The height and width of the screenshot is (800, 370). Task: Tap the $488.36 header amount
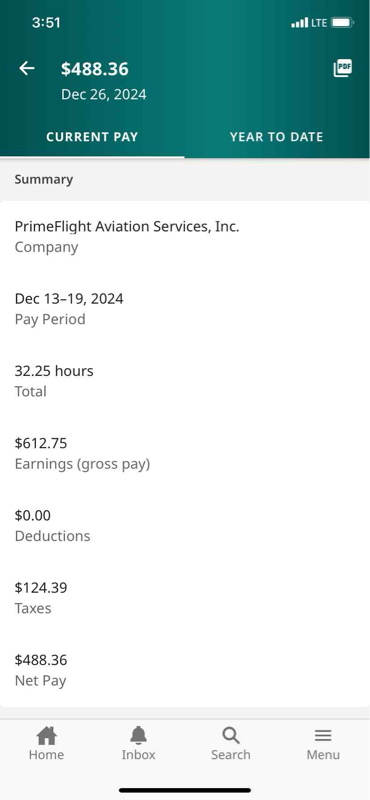pyautogui.click(x=95, y=69)
